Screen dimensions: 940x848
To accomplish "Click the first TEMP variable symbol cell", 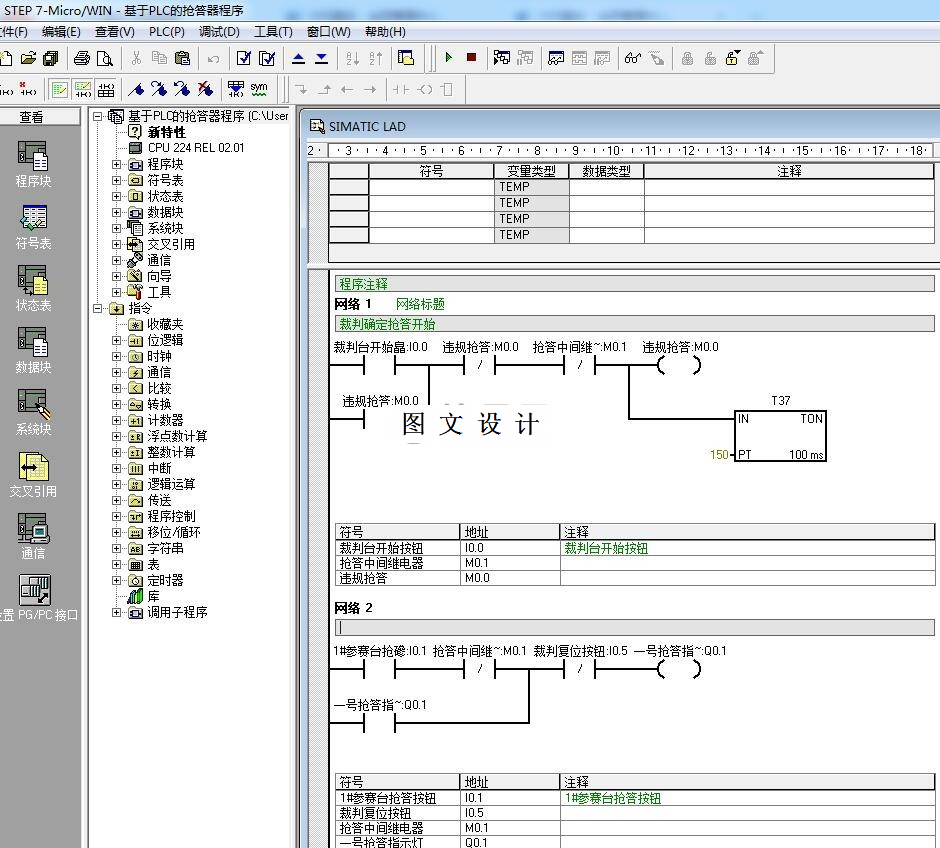I will pos(431,187).
